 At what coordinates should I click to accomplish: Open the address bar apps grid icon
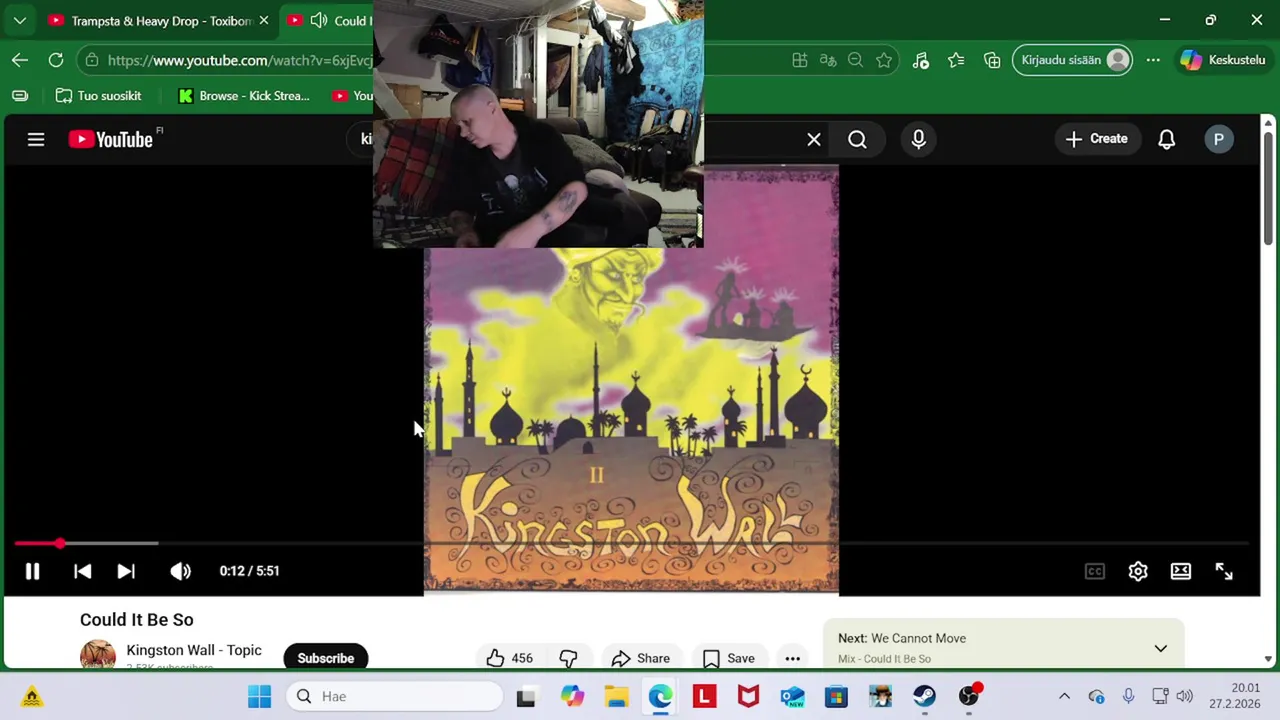(x=800, y=60)
